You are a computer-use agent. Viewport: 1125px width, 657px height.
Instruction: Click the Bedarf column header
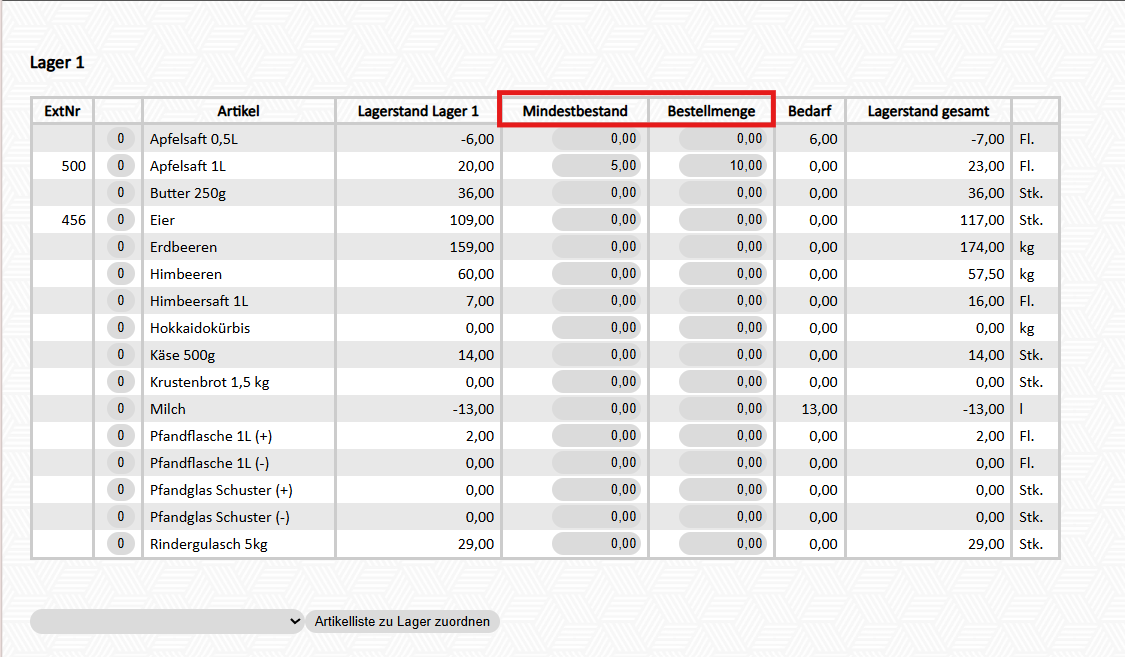[x=809, y=111]
